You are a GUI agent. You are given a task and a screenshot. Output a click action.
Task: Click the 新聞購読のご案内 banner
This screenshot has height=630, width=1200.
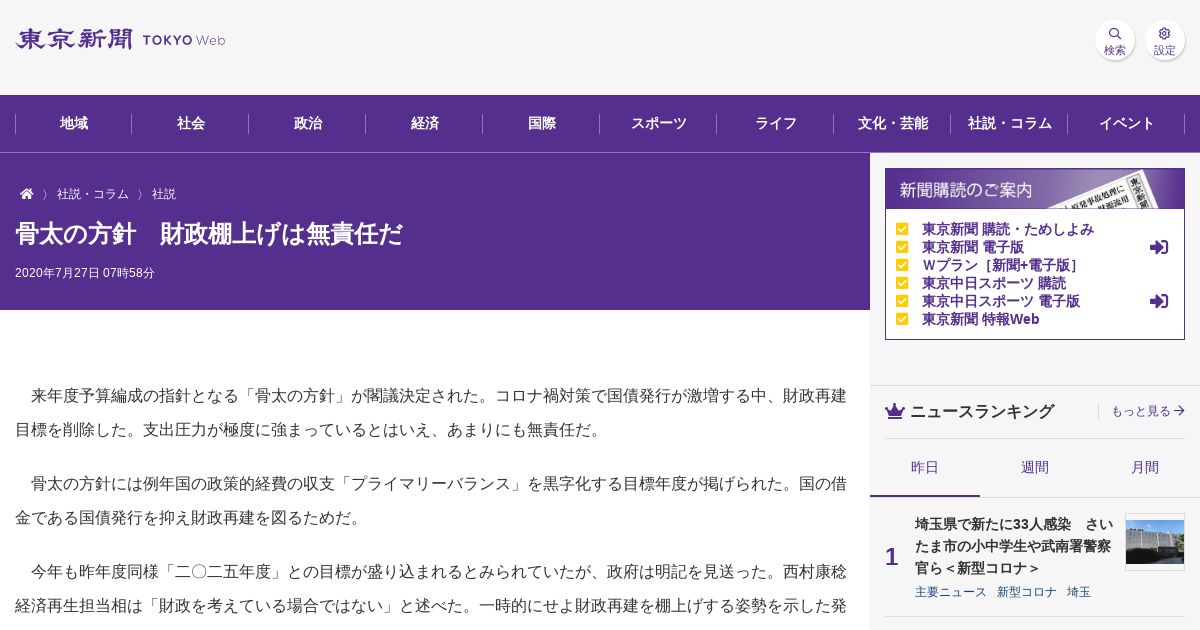[1035, 189]
